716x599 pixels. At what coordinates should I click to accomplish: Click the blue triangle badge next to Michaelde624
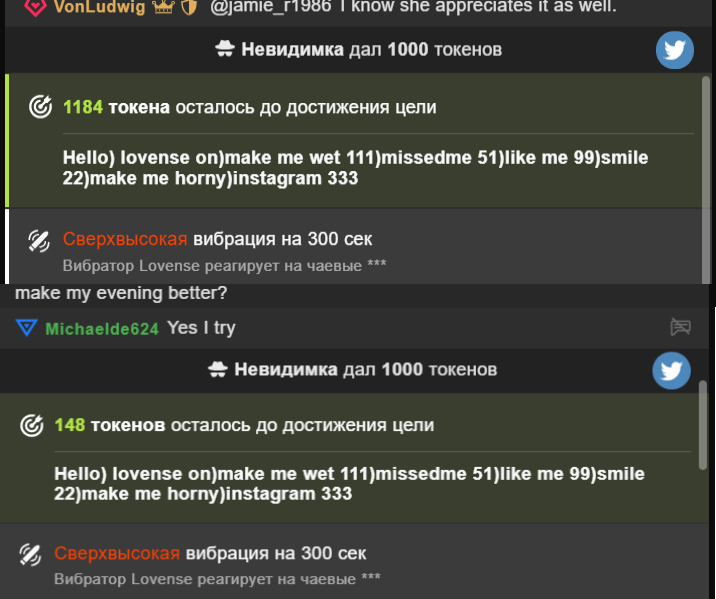pyautogui.click(x=26, y=328)
